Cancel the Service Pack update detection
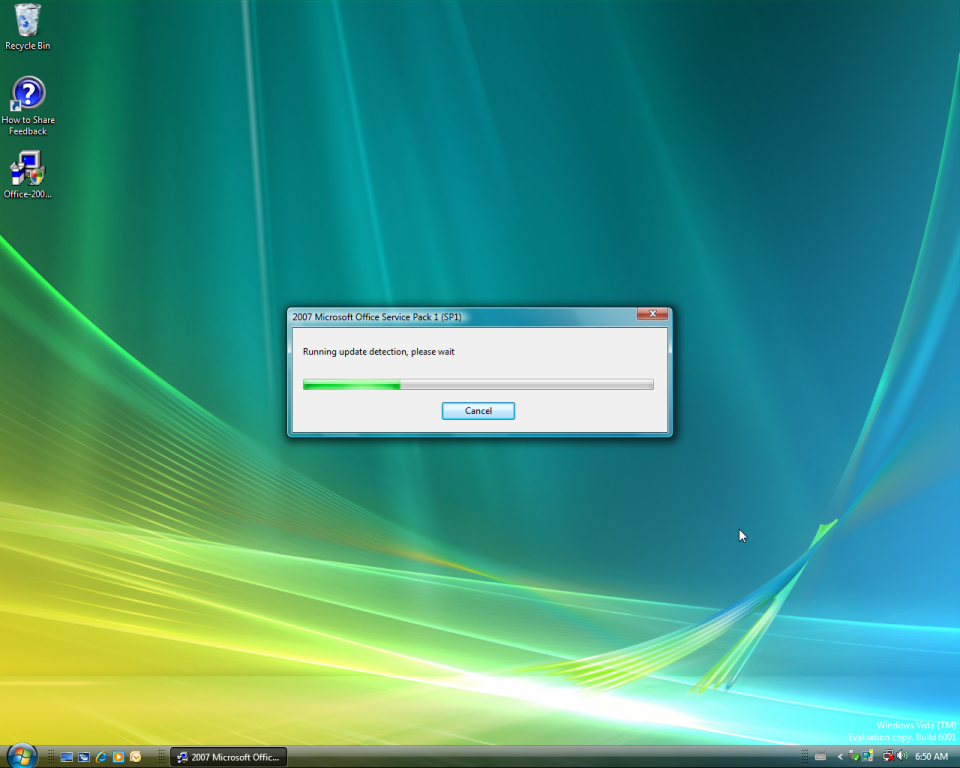This screenshot has height=768, width=960. click(x=478, y=411)
